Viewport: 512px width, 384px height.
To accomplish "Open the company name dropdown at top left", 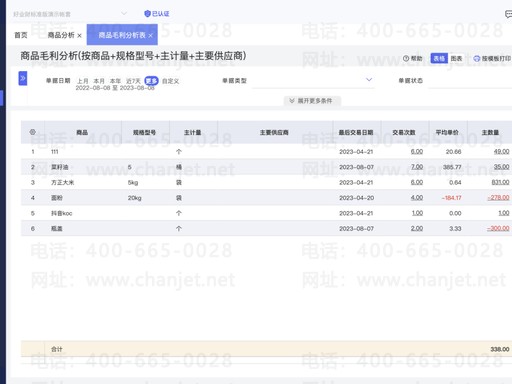I will coord(70,14).
